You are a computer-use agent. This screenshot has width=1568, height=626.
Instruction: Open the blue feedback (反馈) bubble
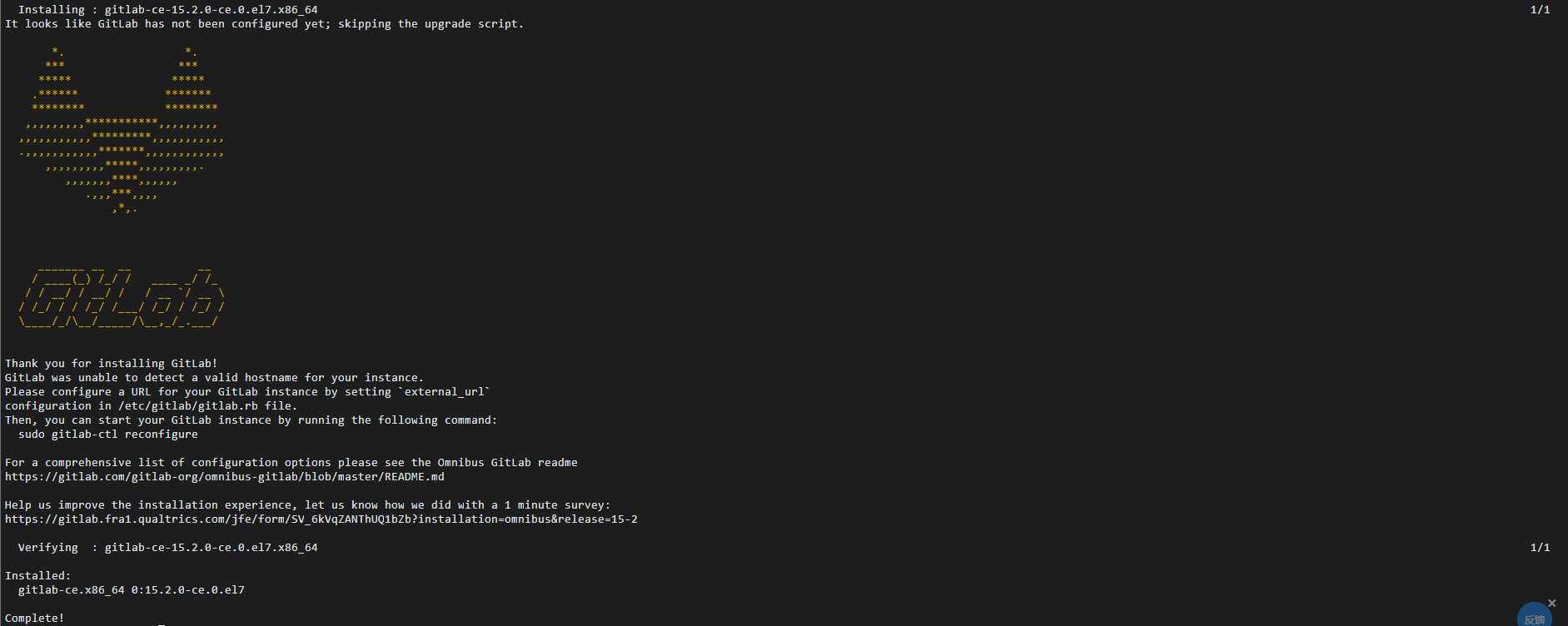point(1534,615)
